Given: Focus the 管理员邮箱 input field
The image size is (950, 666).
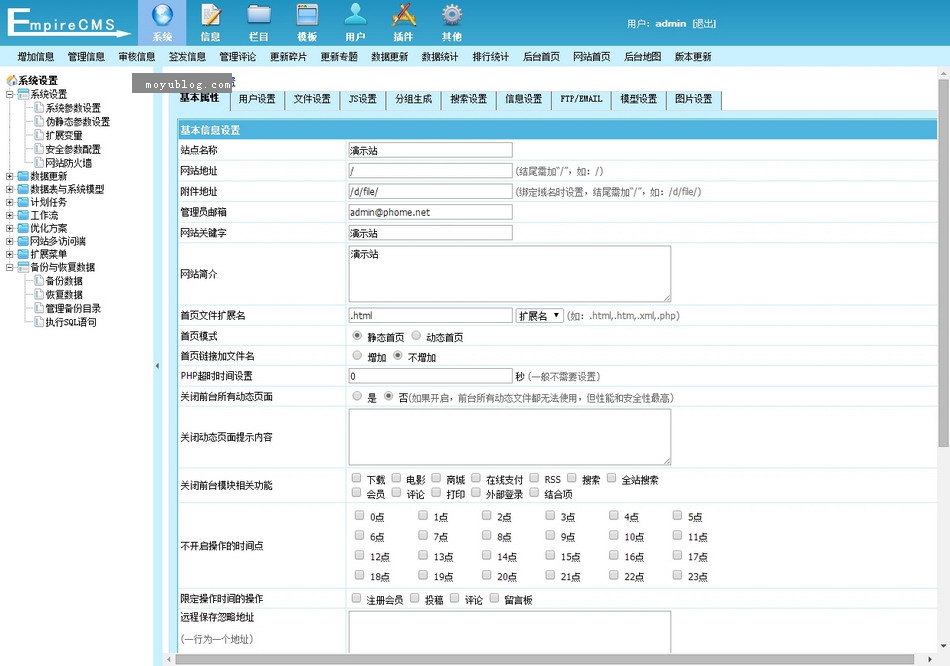Looking at the screenshot, I should (x=430, y=212).
